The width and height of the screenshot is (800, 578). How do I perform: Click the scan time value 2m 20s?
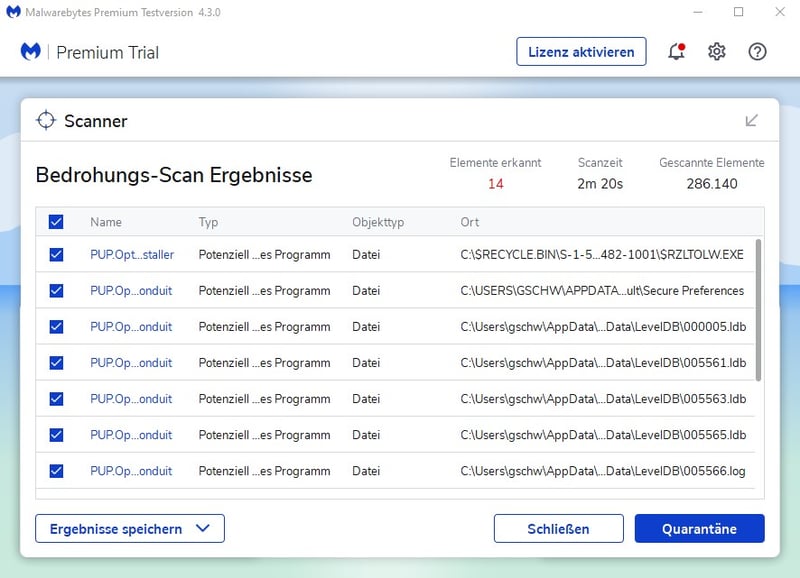coord(600,184)
